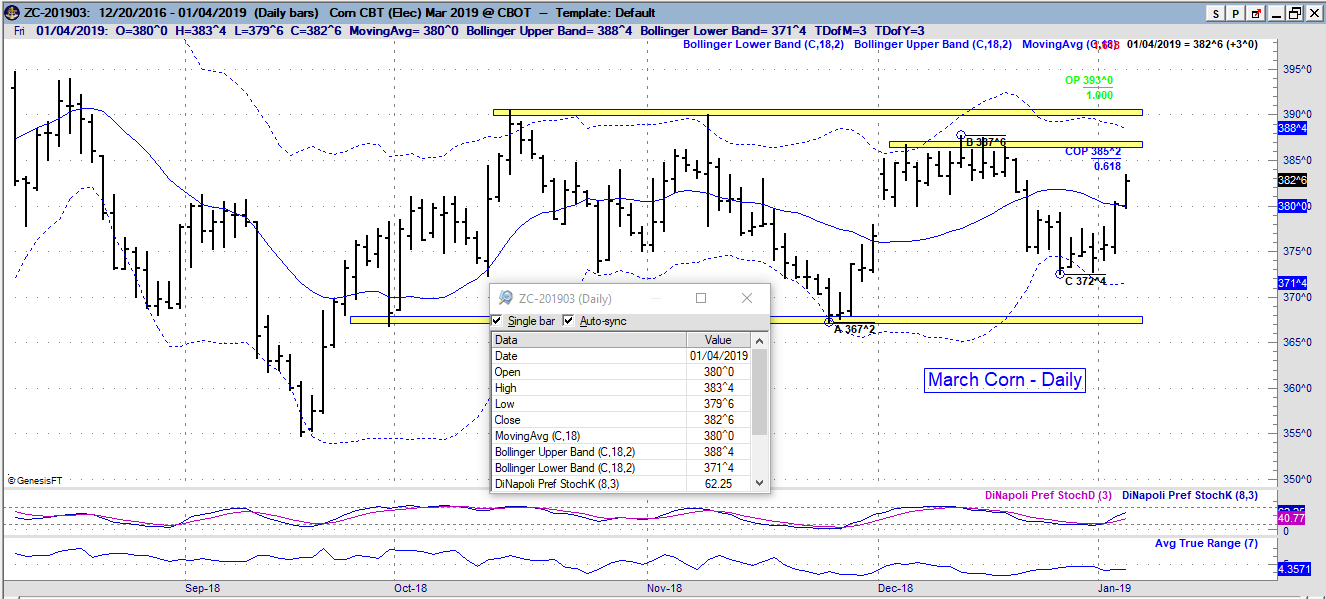Select the High row in data window

[621, 388]
